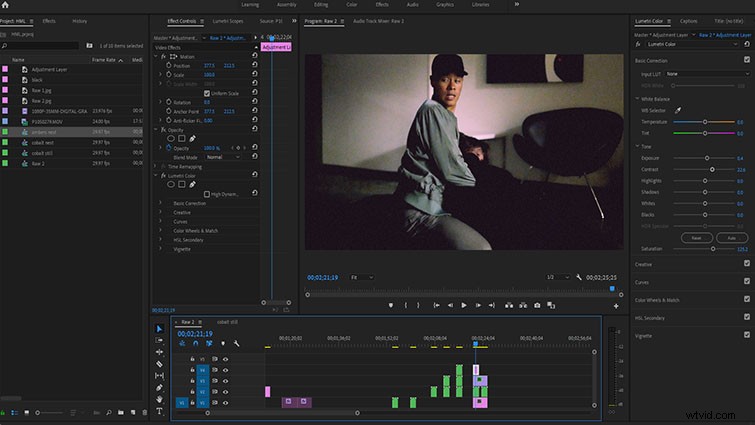755x425 pixels.
Task: Add a marker in timeline header
Action: (x=223, y=344)
